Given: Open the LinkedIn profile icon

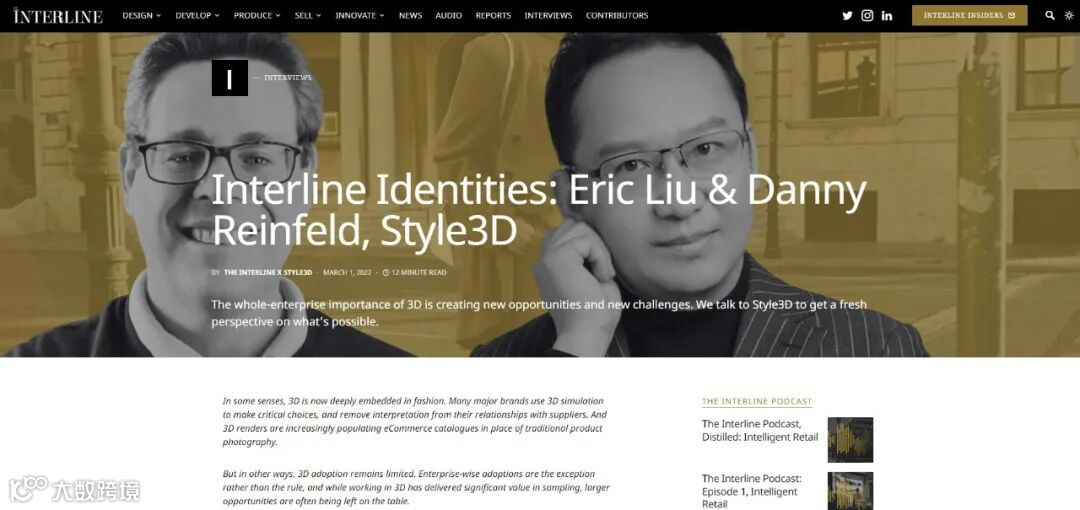Looking at the screenshot, I should click(x=887, y=15).
